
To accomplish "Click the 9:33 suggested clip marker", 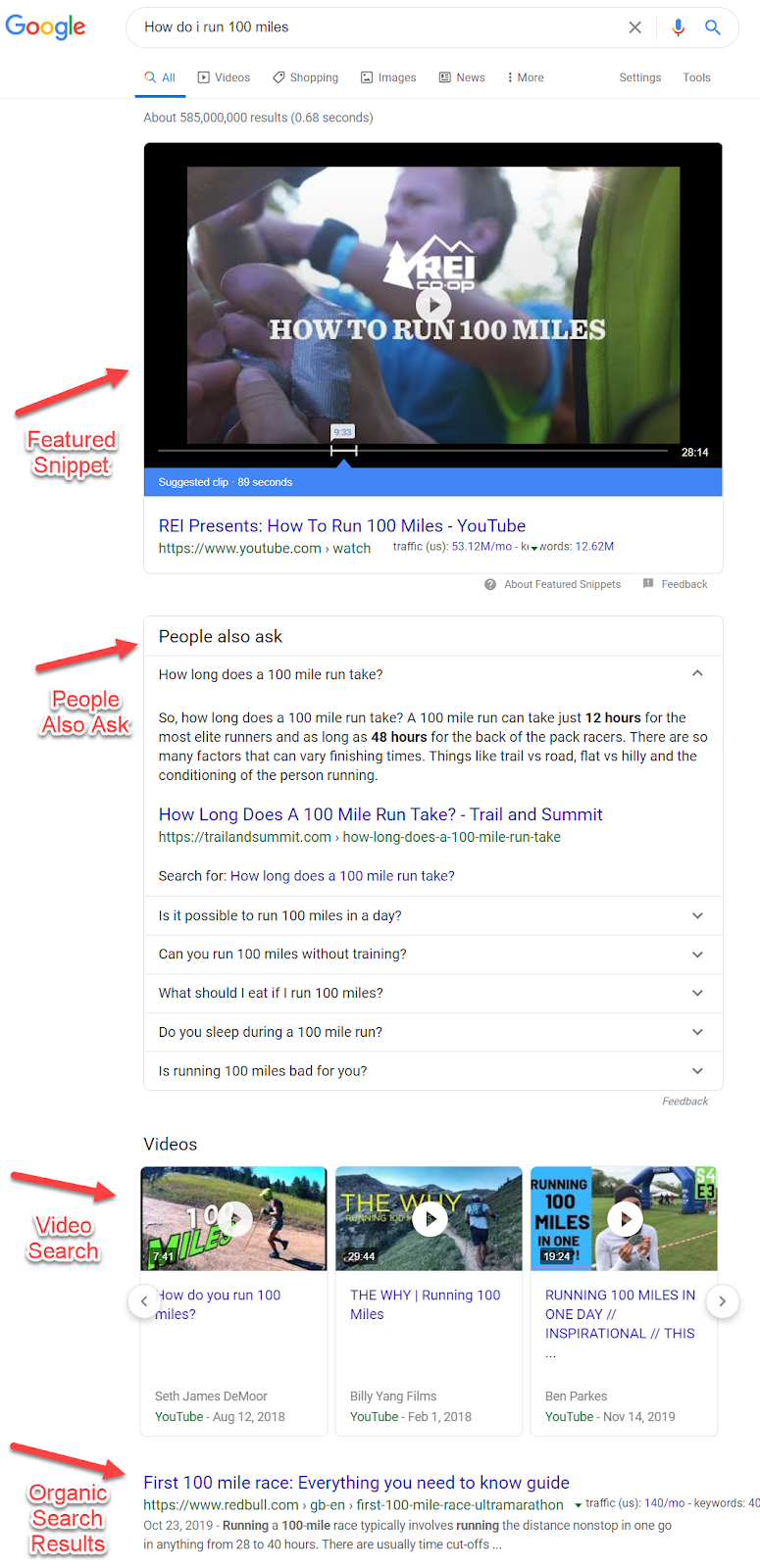I will point(342,432).
